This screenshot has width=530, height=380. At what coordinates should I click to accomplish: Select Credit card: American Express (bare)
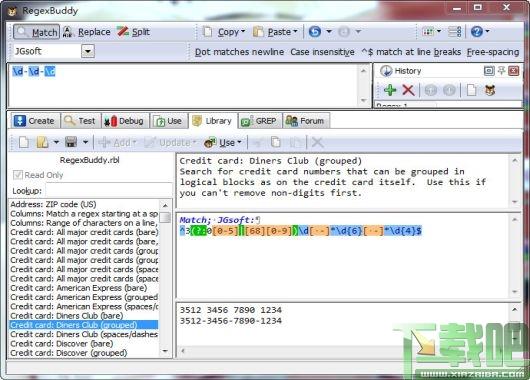[x=84, y=288]
